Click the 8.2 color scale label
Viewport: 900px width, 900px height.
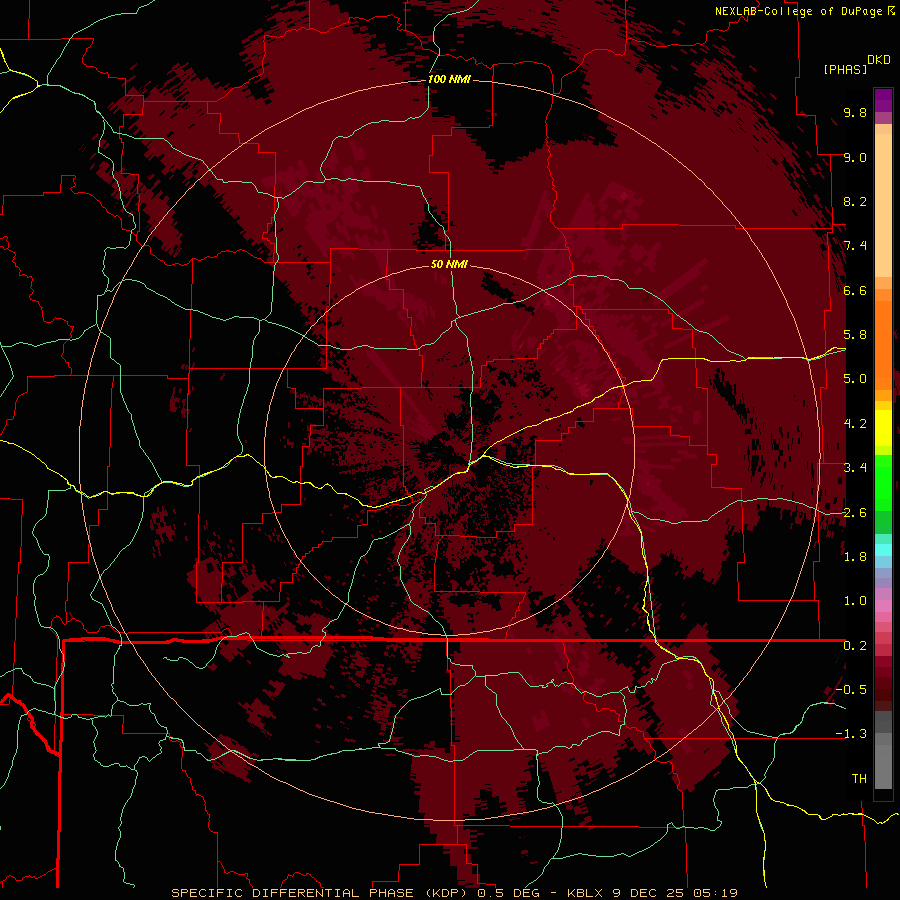tap(855, 202)
